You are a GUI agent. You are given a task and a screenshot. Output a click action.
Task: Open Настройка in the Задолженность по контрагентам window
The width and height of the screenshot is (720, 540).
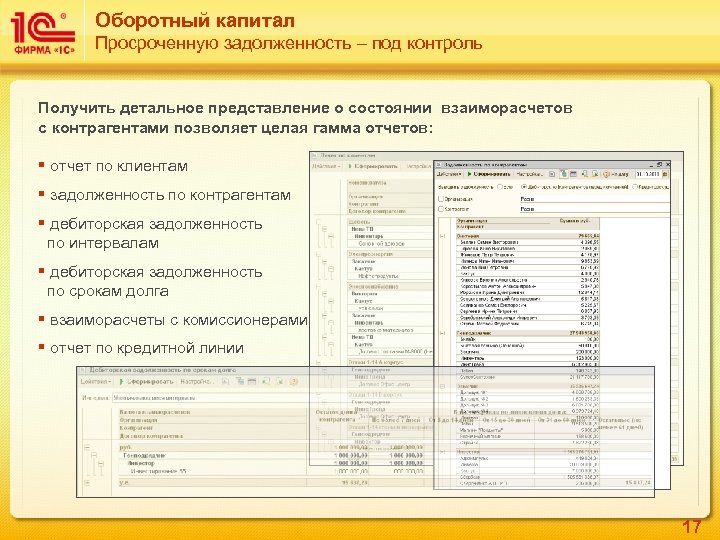pyautogui.click(x=529, y=174)
